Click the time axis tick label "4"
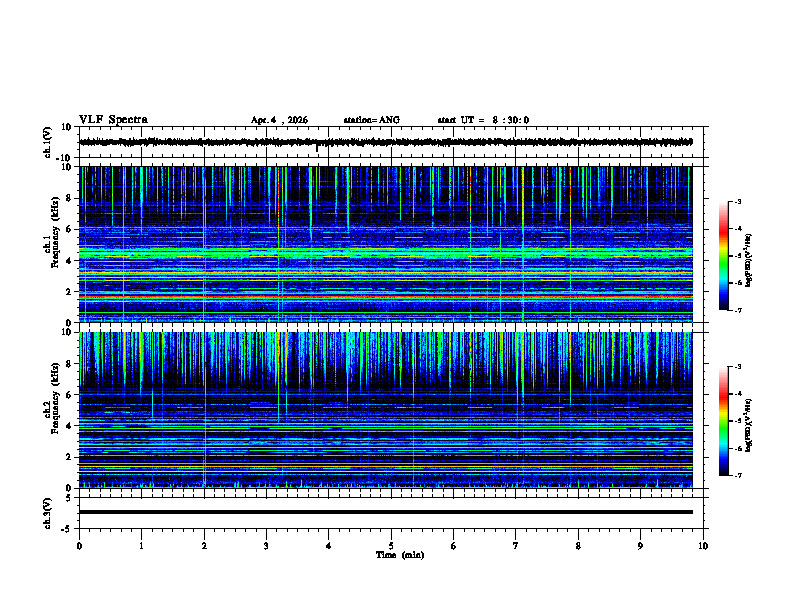Screen dimensions: 792x612 329,546
